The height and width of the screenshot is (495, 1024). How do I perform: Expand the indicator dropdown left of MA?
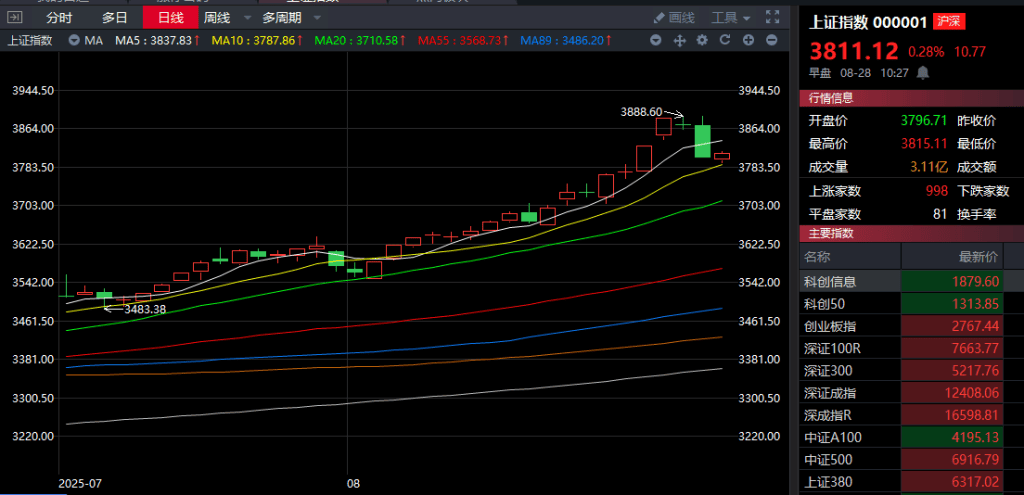pyautogui.click(x=74, y=40)
